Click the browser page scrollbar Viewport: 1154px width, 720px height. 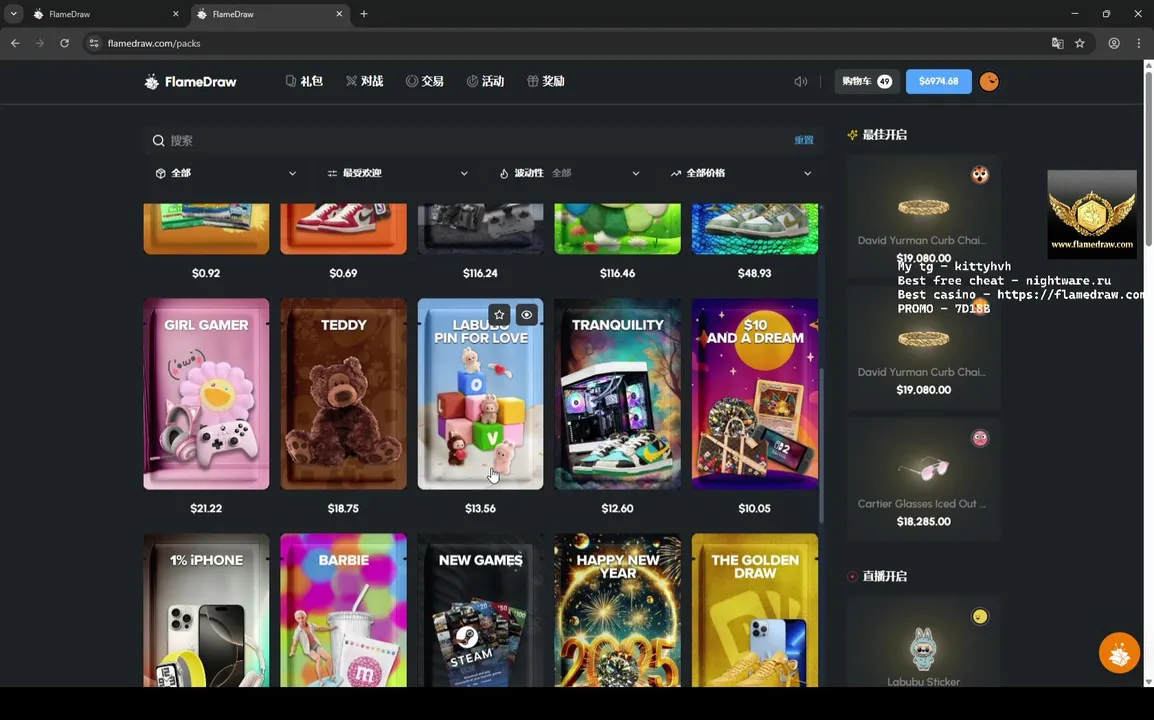pos(1148,158)
